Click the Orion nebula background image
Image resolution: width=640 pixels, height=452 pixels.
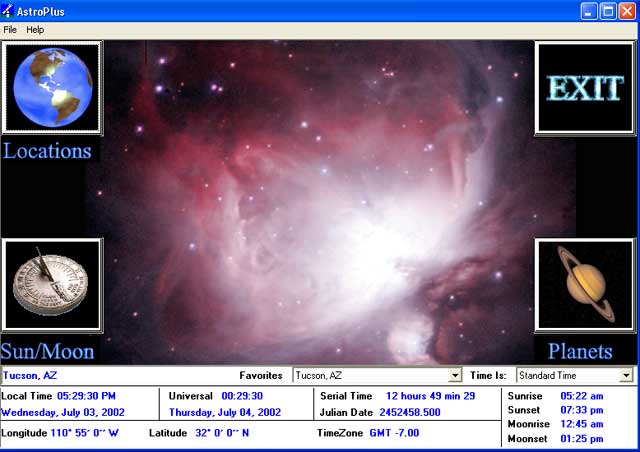pyautogui.click(x=320, y=200)
